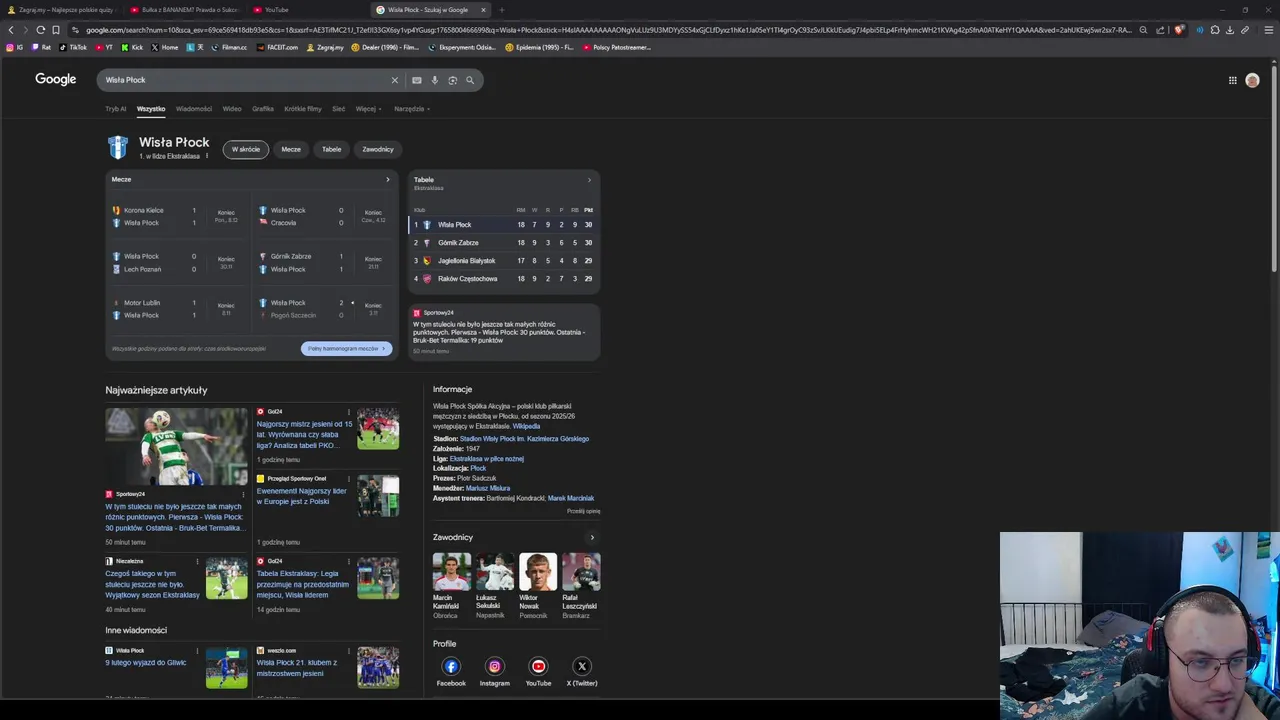Go back with the browser back arrow
This screenshot has height=720, width=1280.
(x=11, y=30)
